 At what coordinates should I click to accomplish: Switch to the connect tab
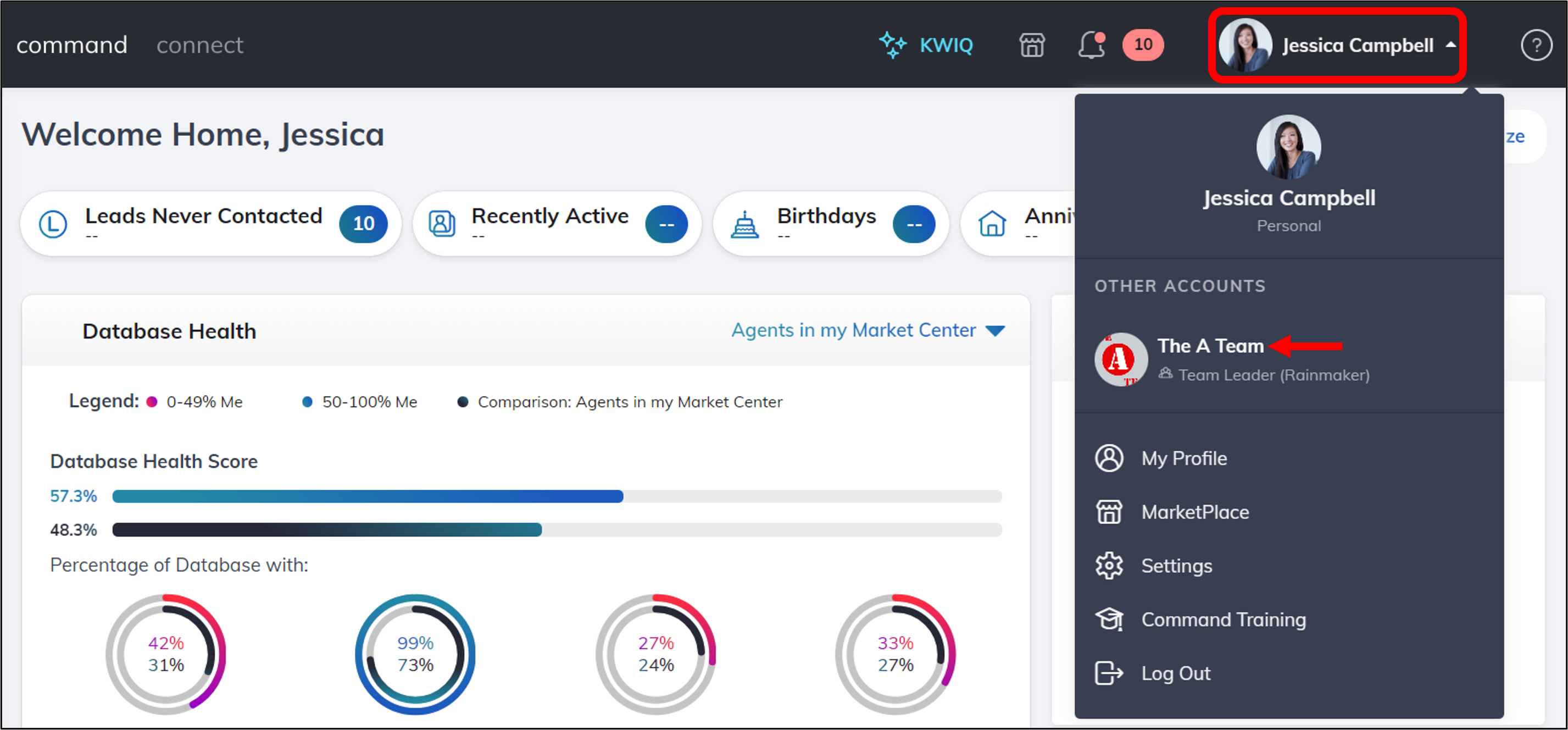pos(199,45)
